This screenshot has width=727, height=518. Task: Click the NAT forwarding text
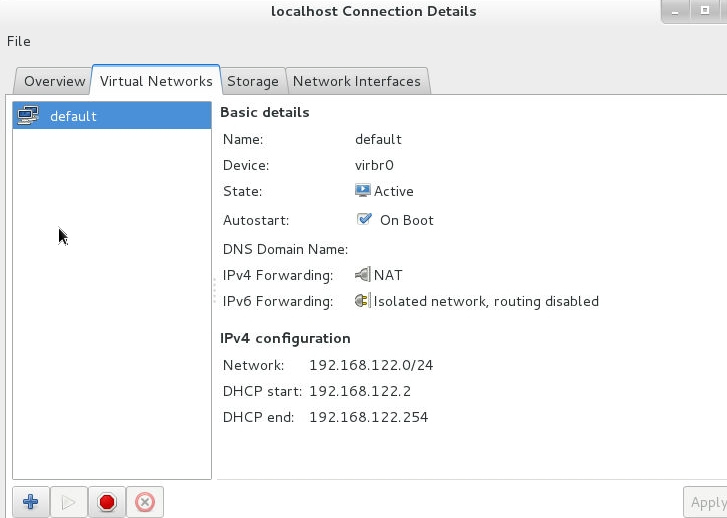point(388,275)
